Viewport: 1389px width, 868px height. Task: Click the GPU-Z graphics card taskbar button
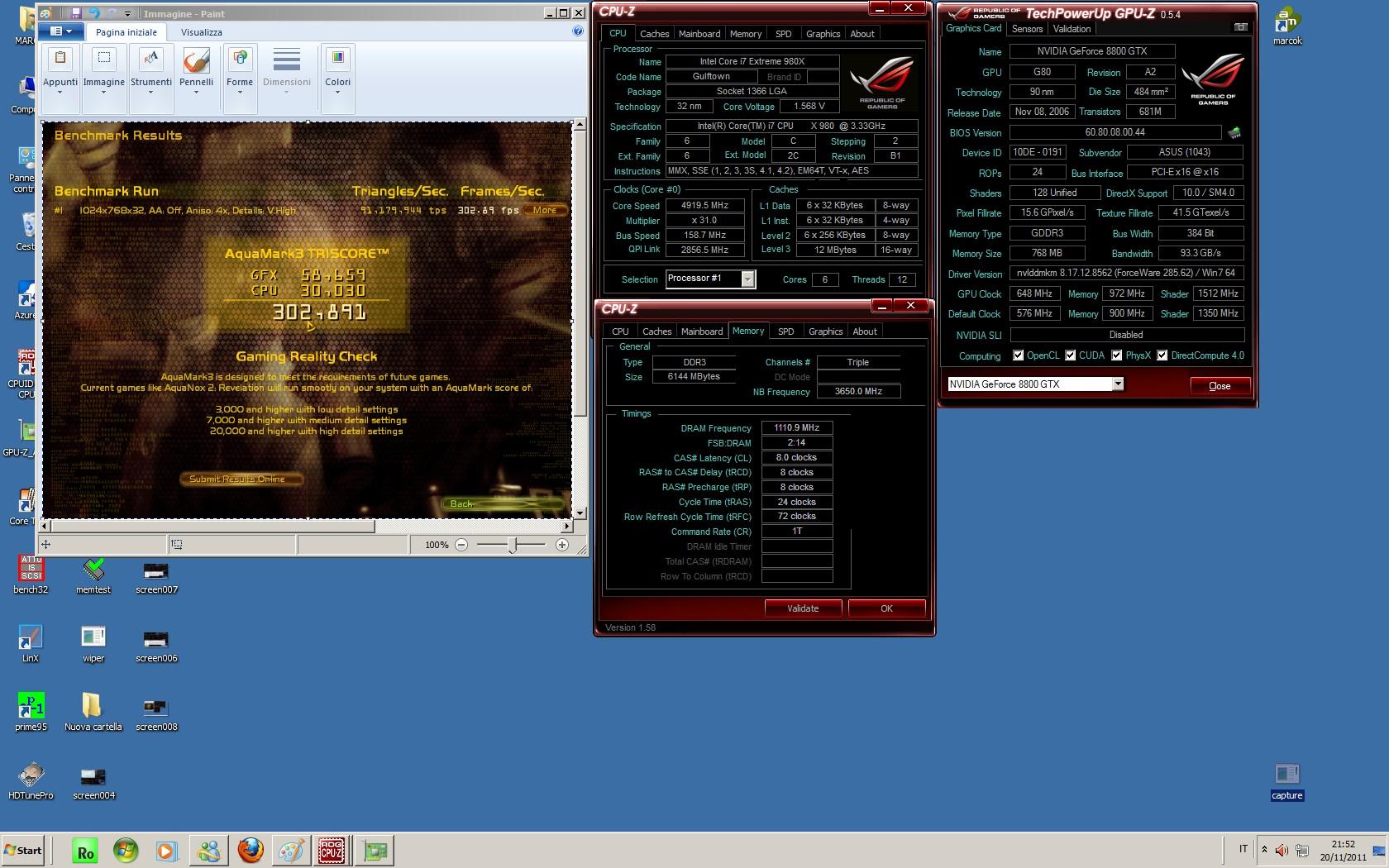tap(375, 850)
